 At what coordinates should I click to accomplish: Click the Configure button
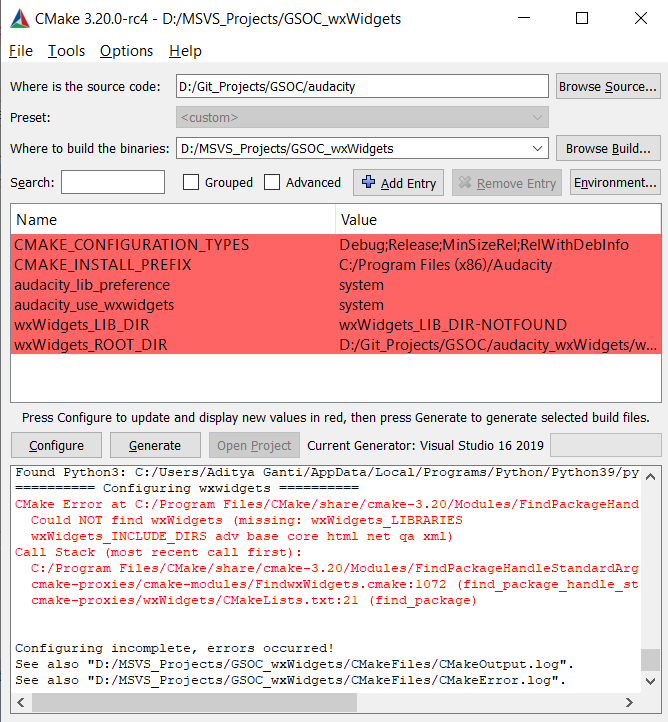[x=56, y=445]
